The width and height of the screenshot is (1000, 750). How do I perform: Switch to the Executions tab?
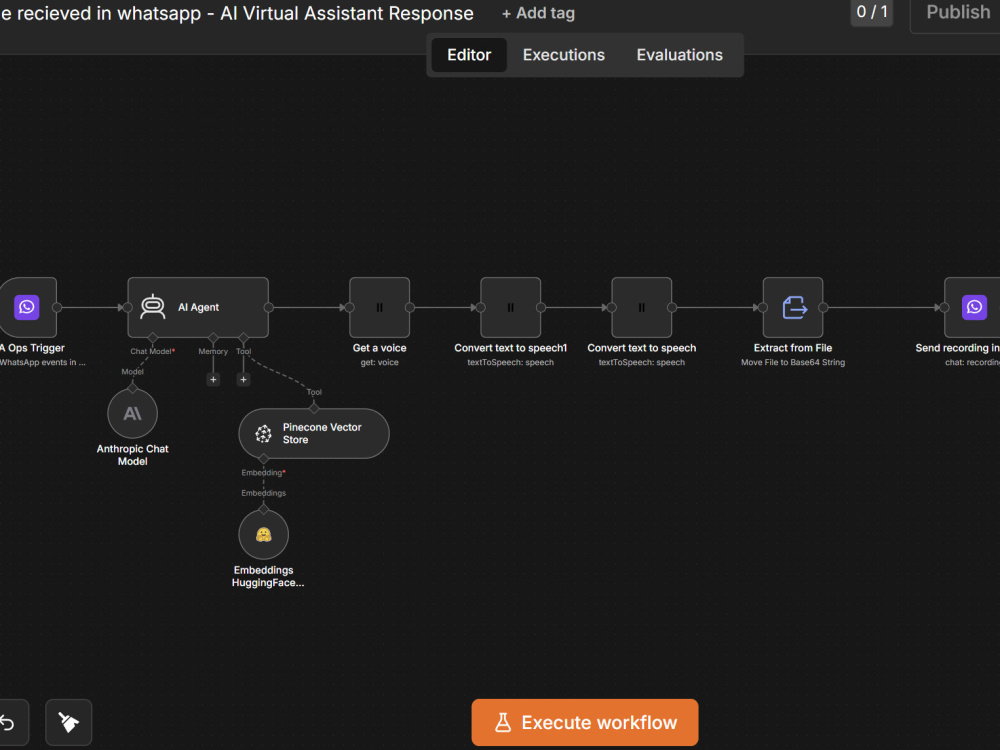click(x=564, y=55)
